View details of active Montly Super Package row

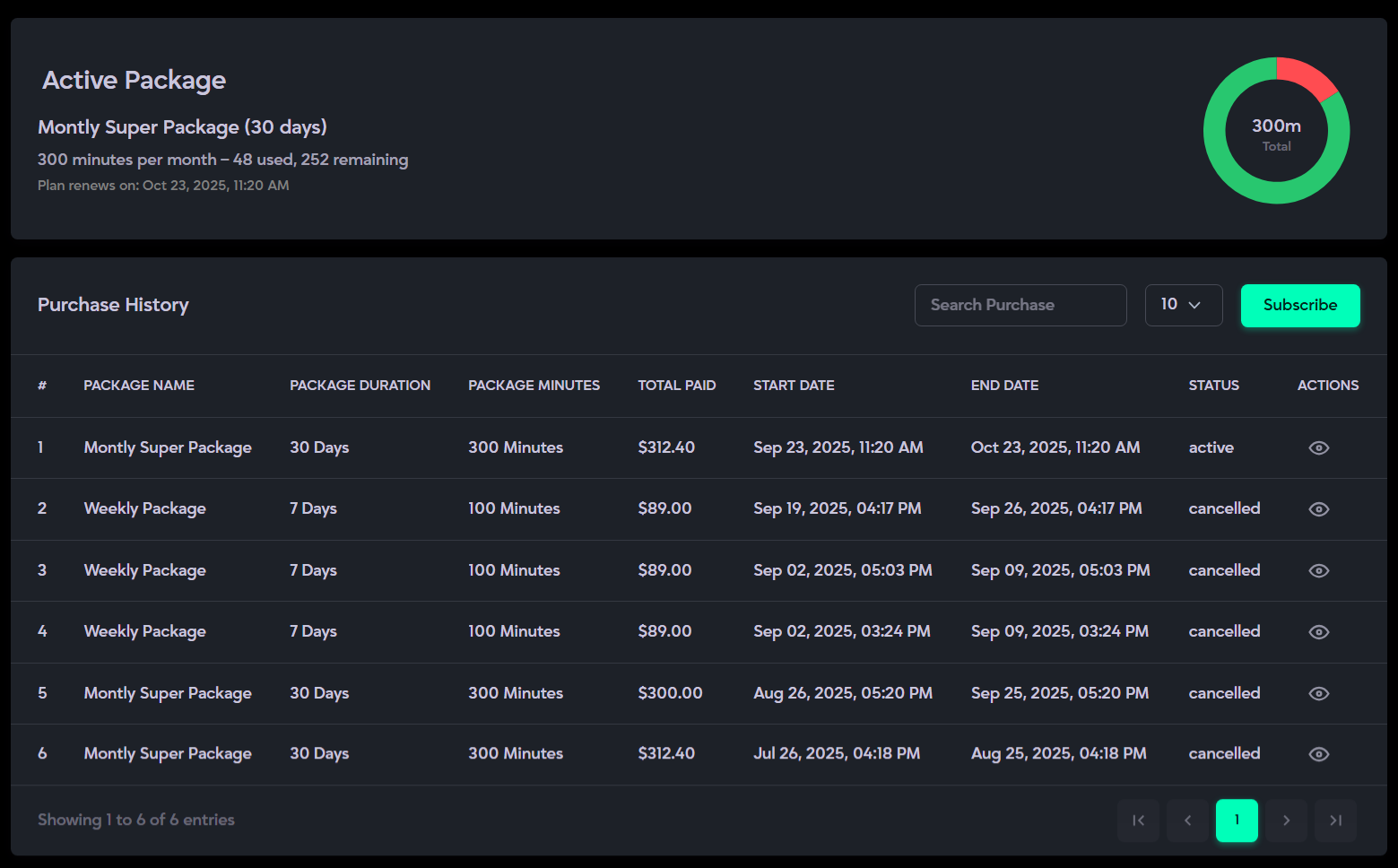coord(1318,447)
